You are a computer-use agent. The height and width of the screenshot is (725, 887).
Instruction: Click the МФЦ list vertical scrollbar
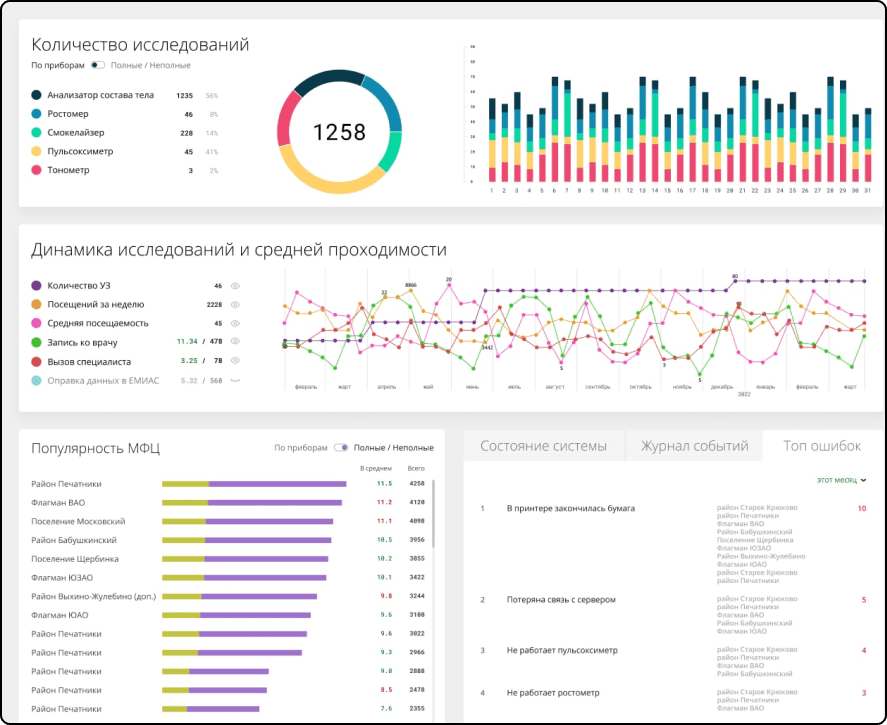pos(433,513)
